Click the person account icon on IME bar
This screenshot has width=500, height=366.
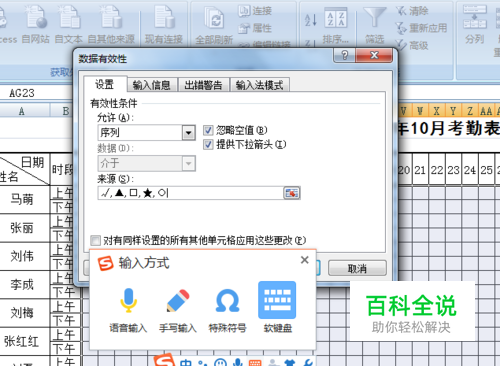273,363
